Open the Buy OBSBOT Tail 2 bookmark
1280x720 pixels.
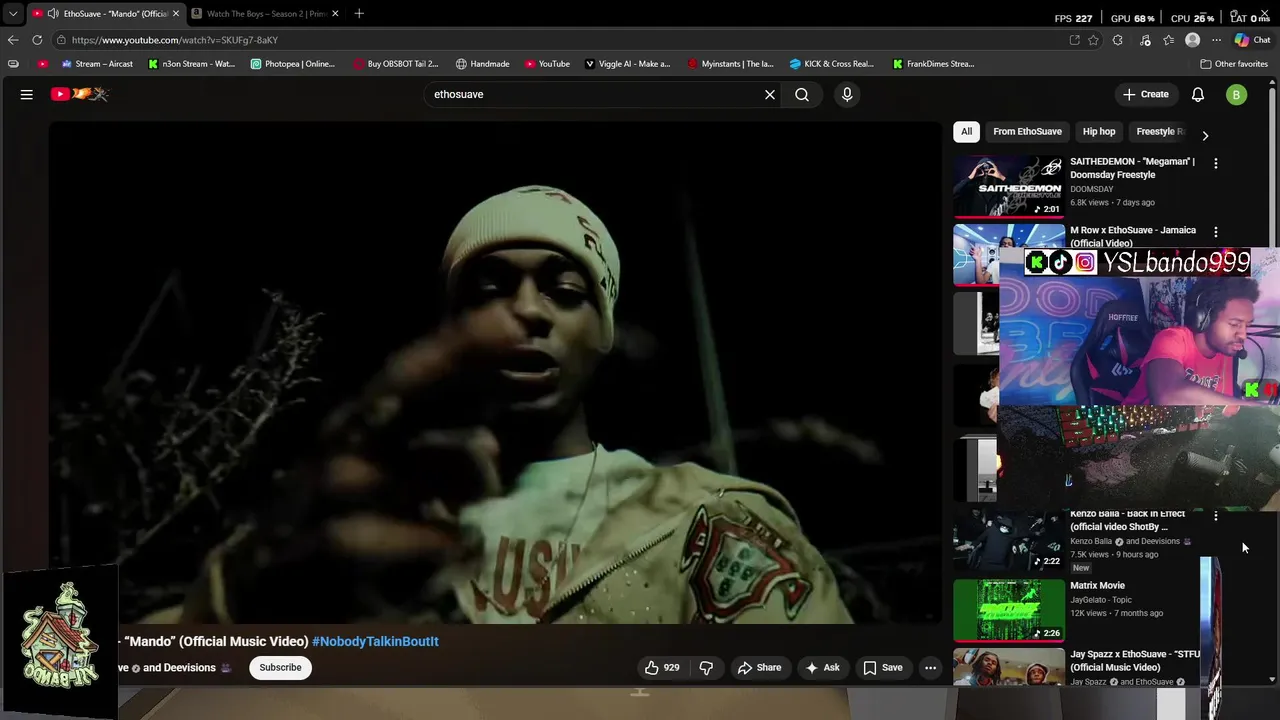(396, 64)
